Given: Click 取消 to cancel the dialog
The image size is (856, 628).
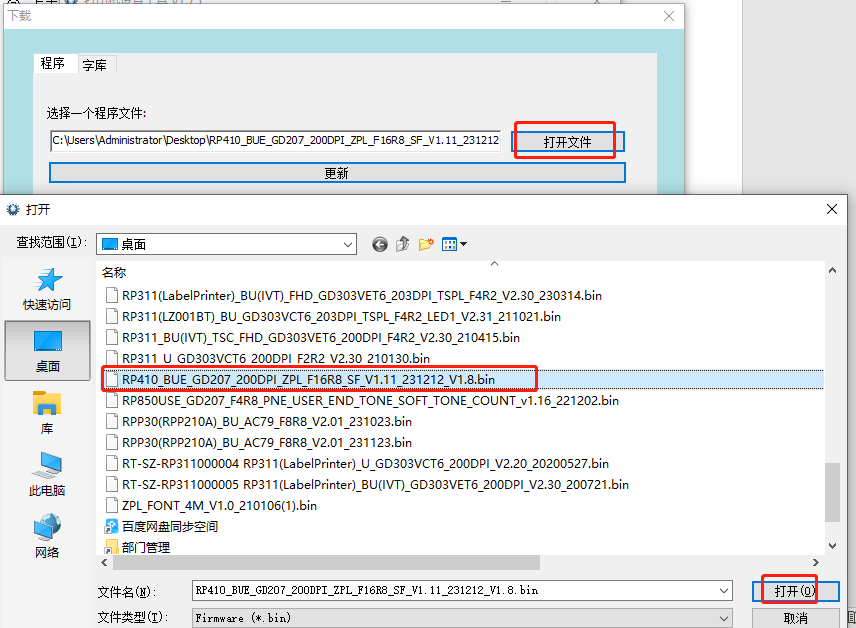Looking at the screenshot, I should (x=795, y=618).
